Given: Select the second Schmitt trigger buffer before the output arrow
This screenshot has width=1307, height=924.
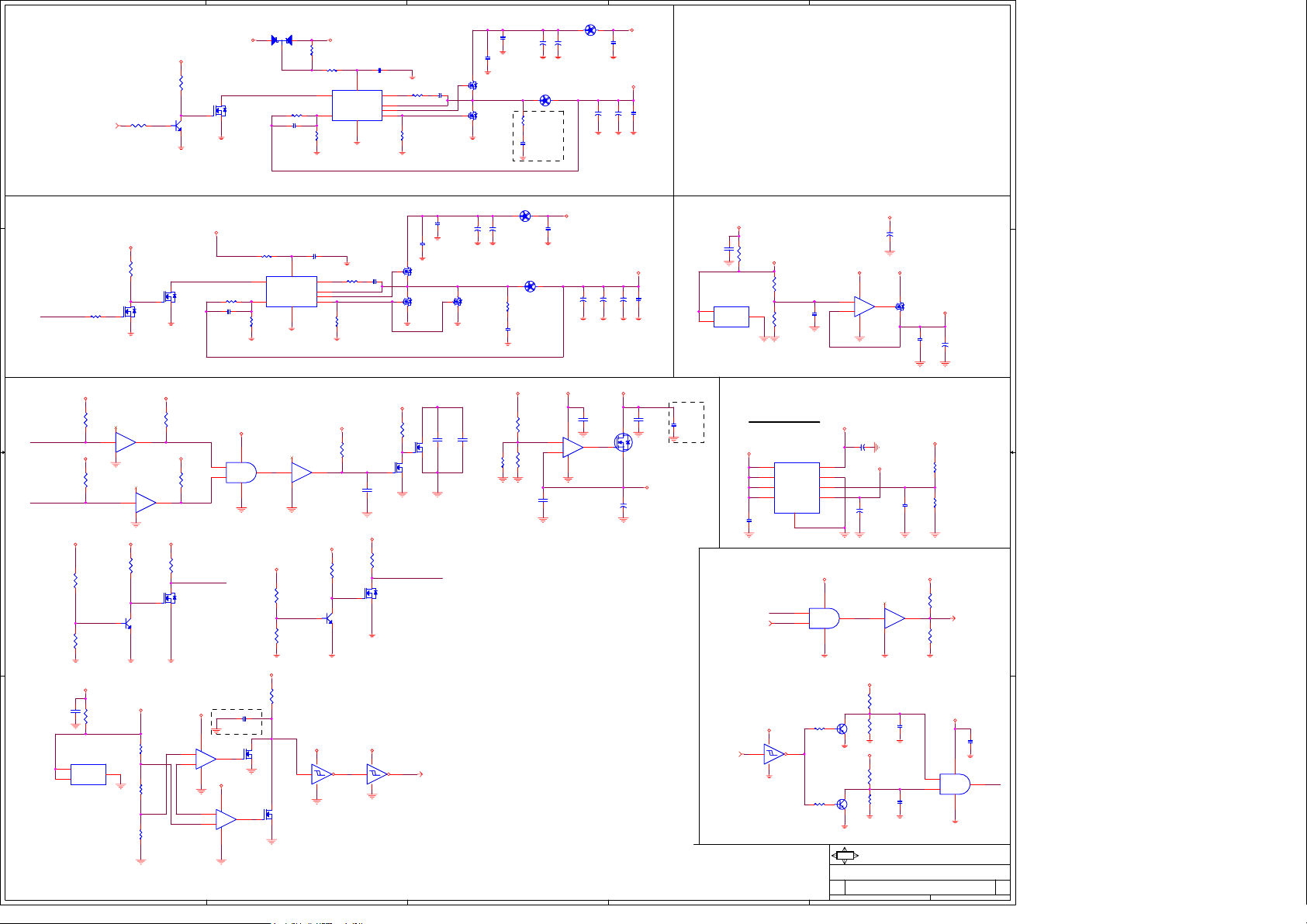Looking at the screenshot, I should pyautogui.click(x=377, y=773).
